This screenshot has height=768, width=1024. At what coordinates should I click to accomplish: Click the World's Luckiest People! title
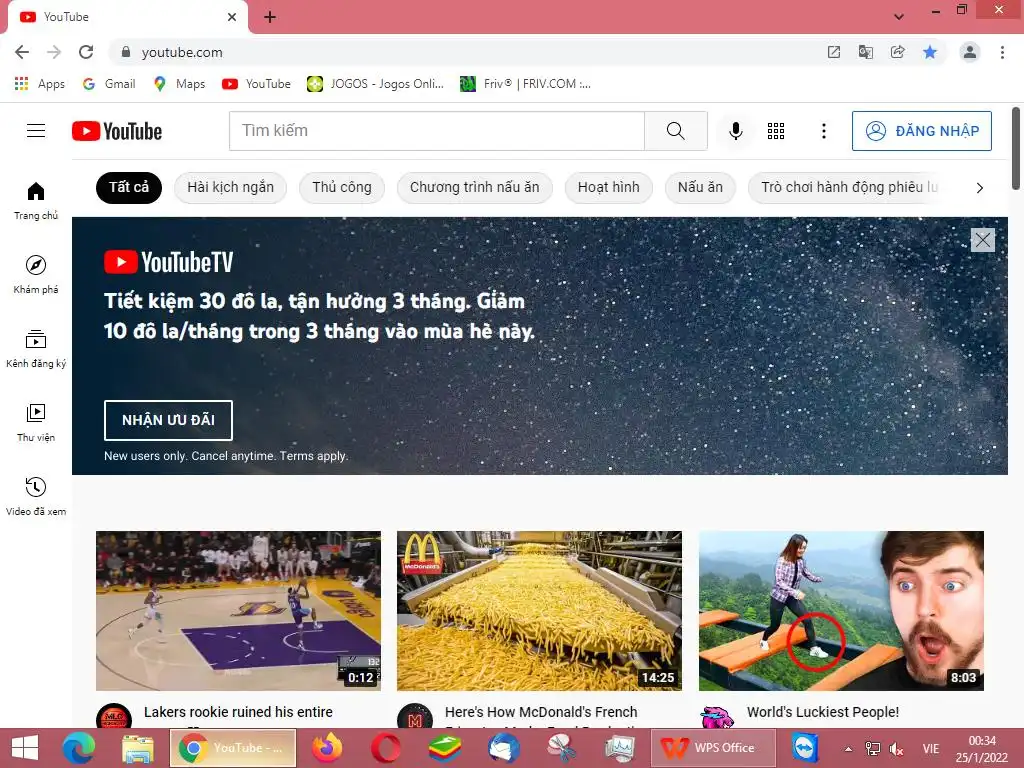click(x=823, y=712)
